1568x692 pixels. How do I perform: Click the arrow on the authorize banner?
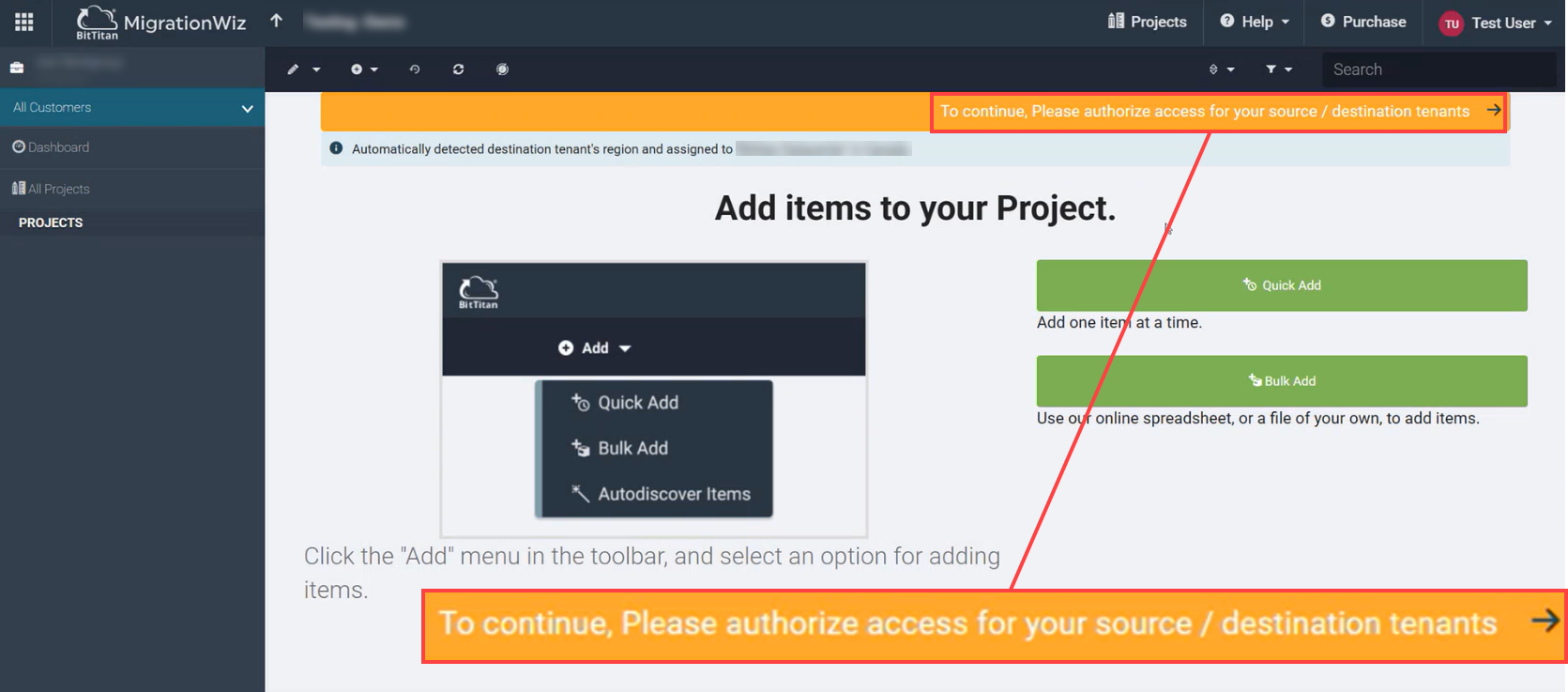pyautogui.click(x=1493, y=110)
